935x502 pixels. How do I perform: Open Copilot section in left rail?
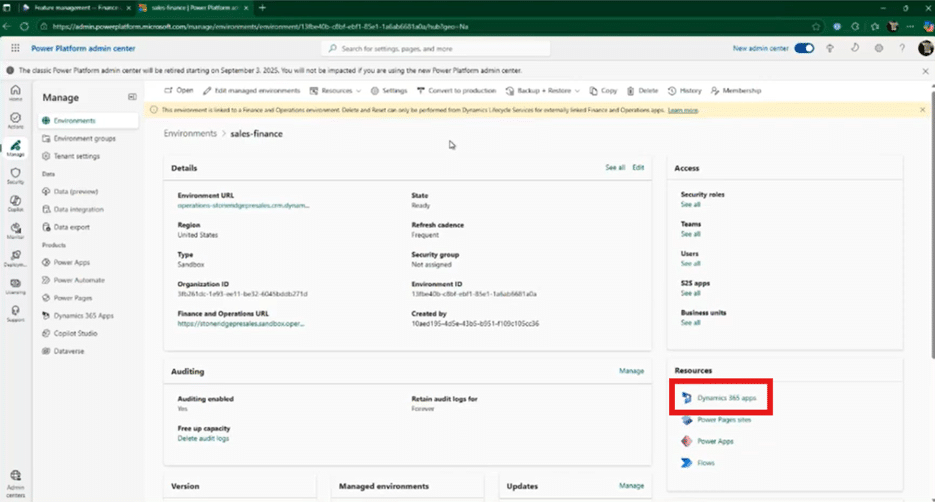tap(15, 202)
